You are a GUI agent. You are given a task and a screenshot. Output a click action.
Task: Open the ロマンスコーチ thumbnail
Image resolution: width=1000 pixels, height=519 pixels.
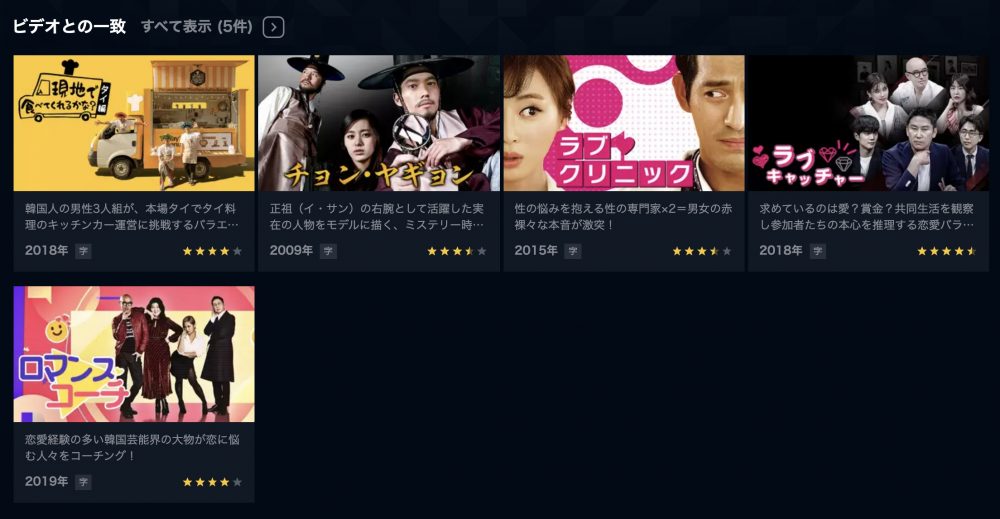[134, 354]
